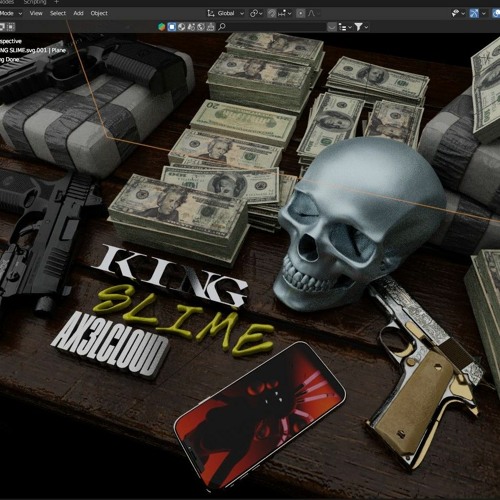Screen dimensions: 500x500
Task: Open the list display type selector
Action: [345, 27]
